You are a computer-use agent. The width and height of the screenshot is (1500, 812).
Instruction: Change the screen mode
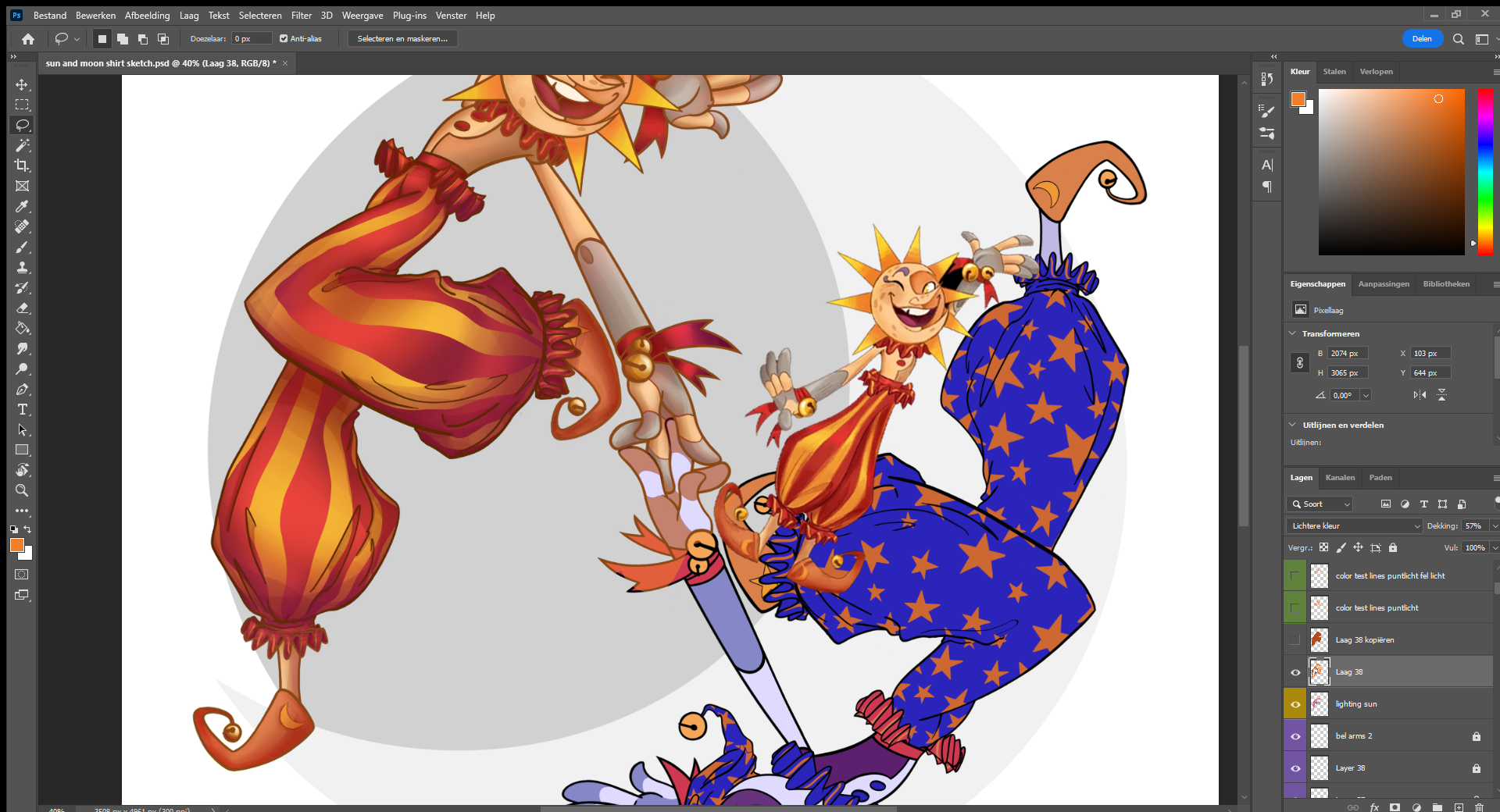(x=22, y=595)
